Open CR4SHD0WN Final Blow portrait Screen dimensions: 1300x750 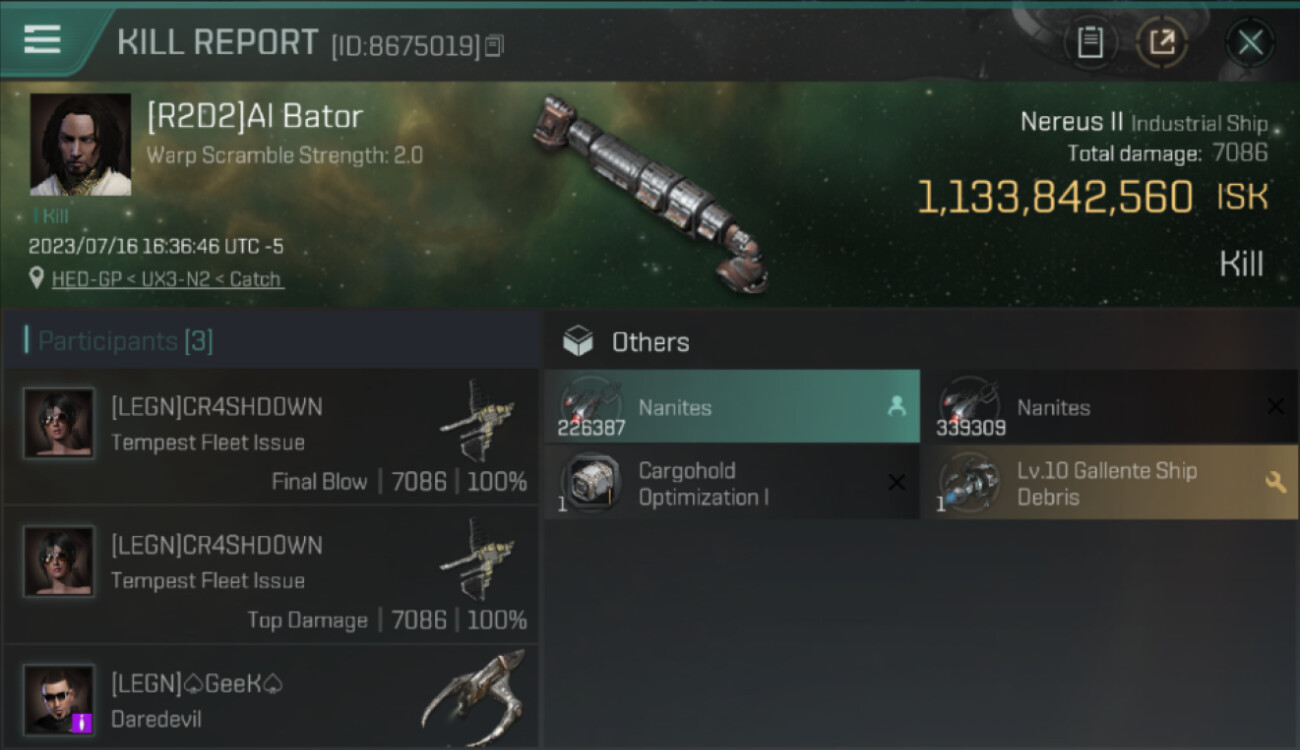point(59,423)
